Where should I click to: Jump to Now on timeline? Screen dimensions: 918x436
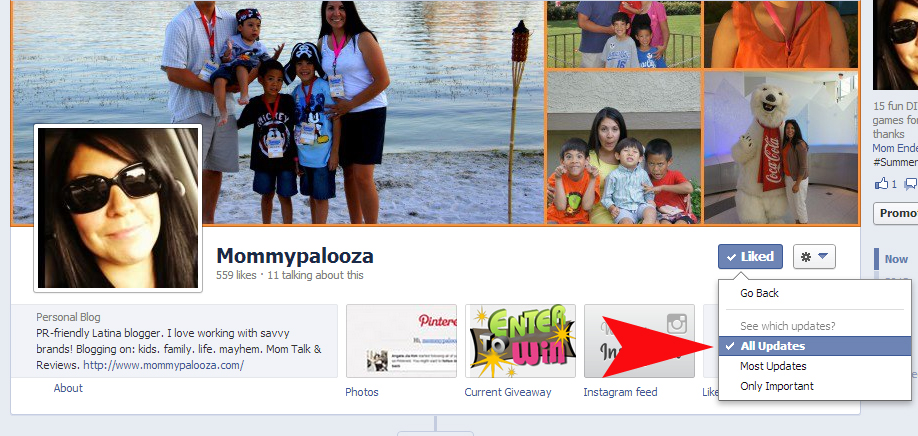pos(896,259)
